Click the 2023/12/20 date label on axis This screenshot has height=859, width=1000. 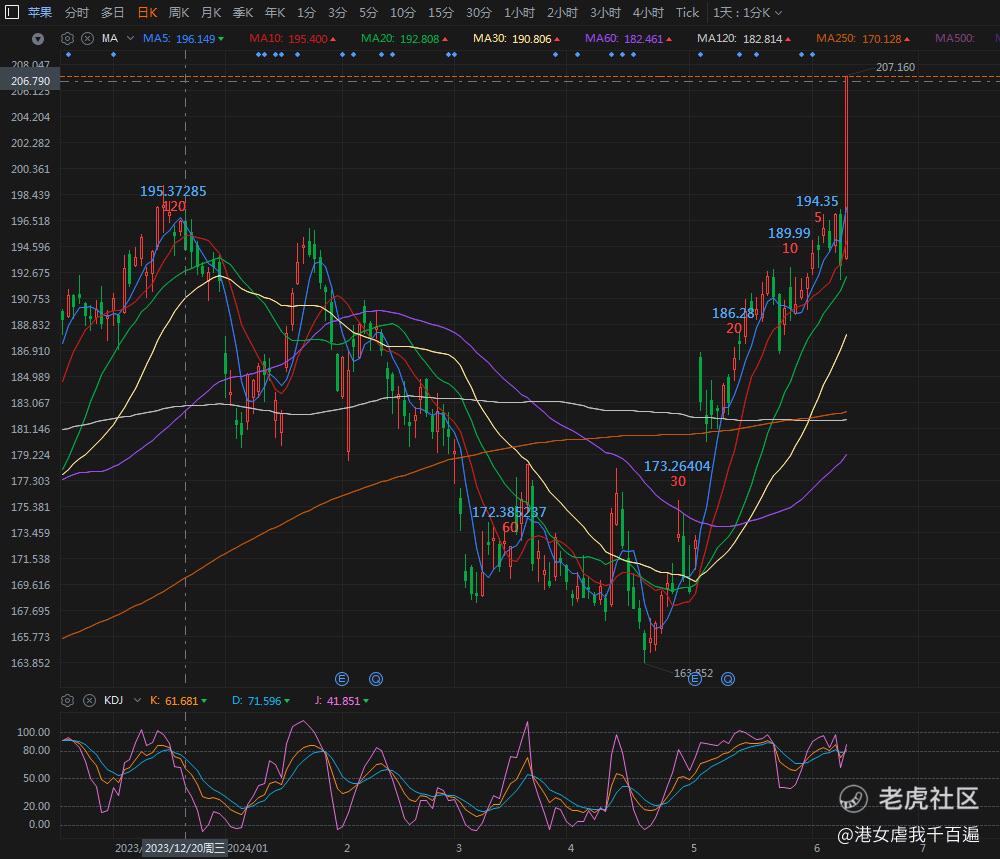pos(184,848)
